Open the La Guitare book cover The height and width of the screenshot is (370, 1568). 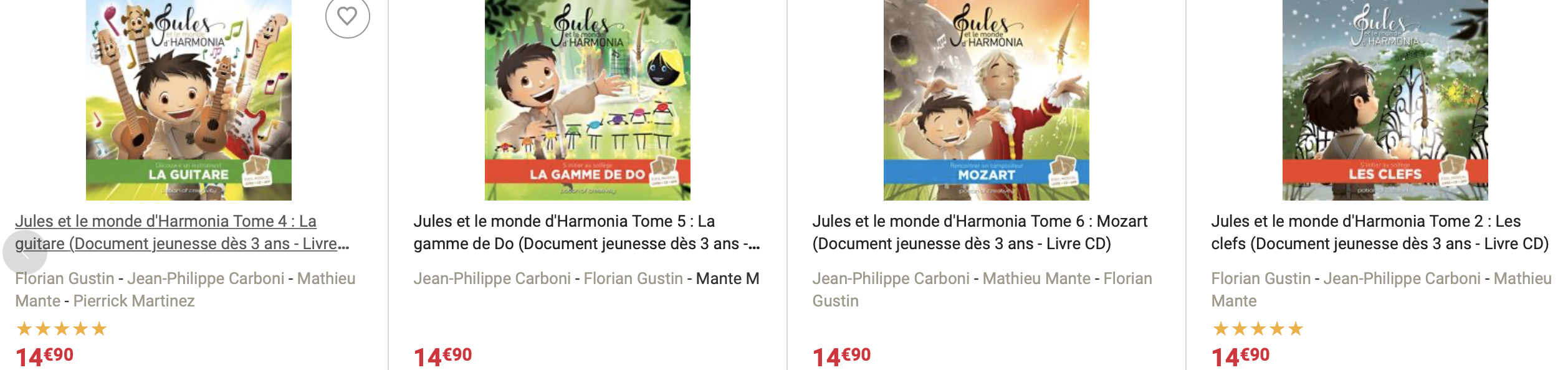tap(188, 100)
